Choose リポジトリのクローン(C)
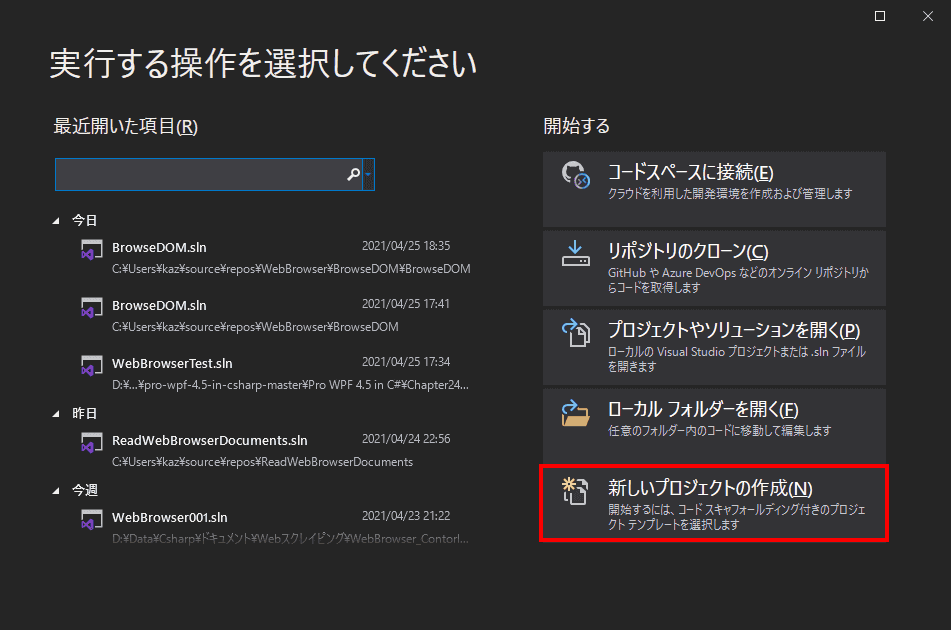951x630 pixels. point(714,268)
